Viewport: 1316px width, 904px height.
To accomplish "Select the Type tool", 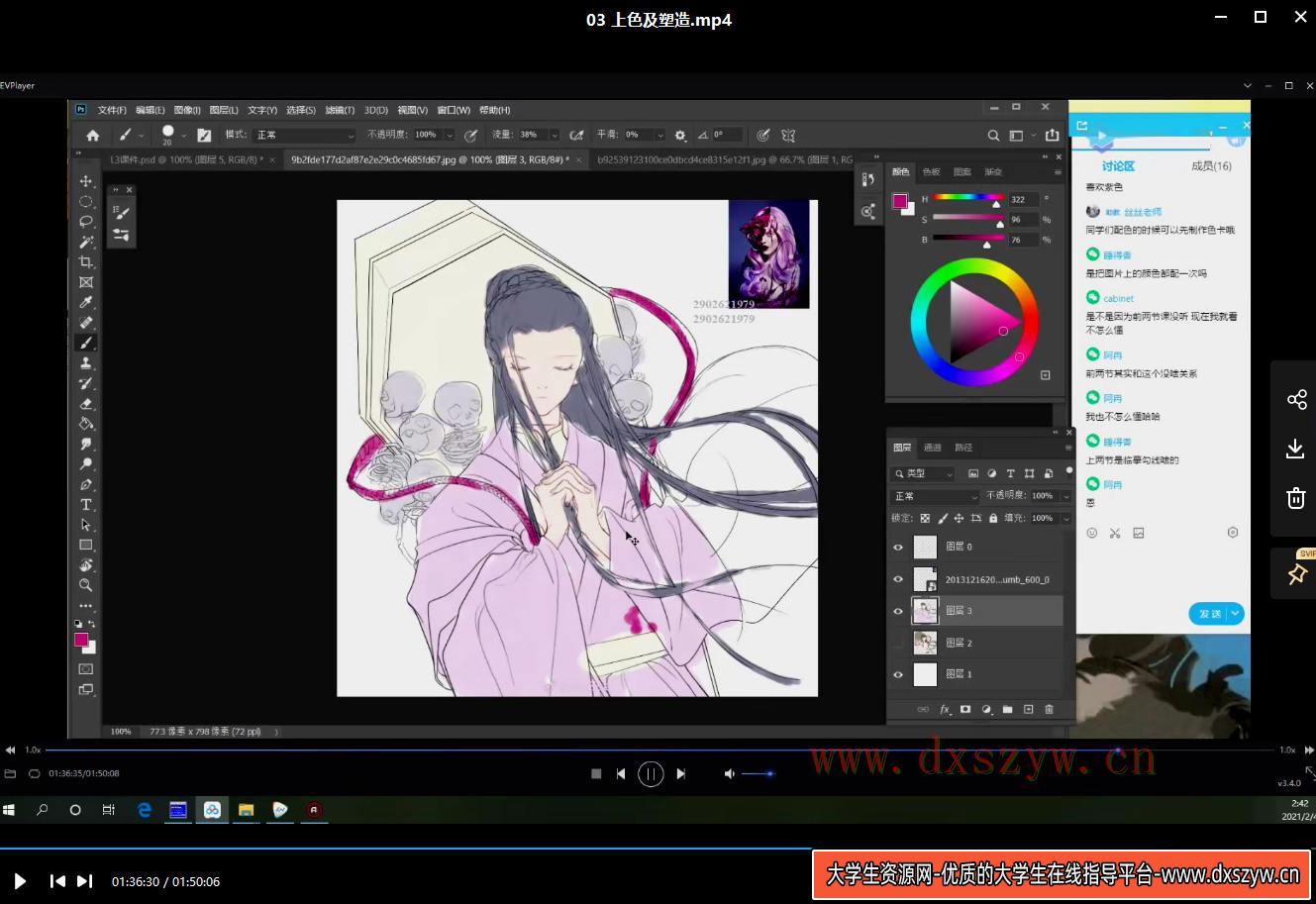I will point(86,505).
